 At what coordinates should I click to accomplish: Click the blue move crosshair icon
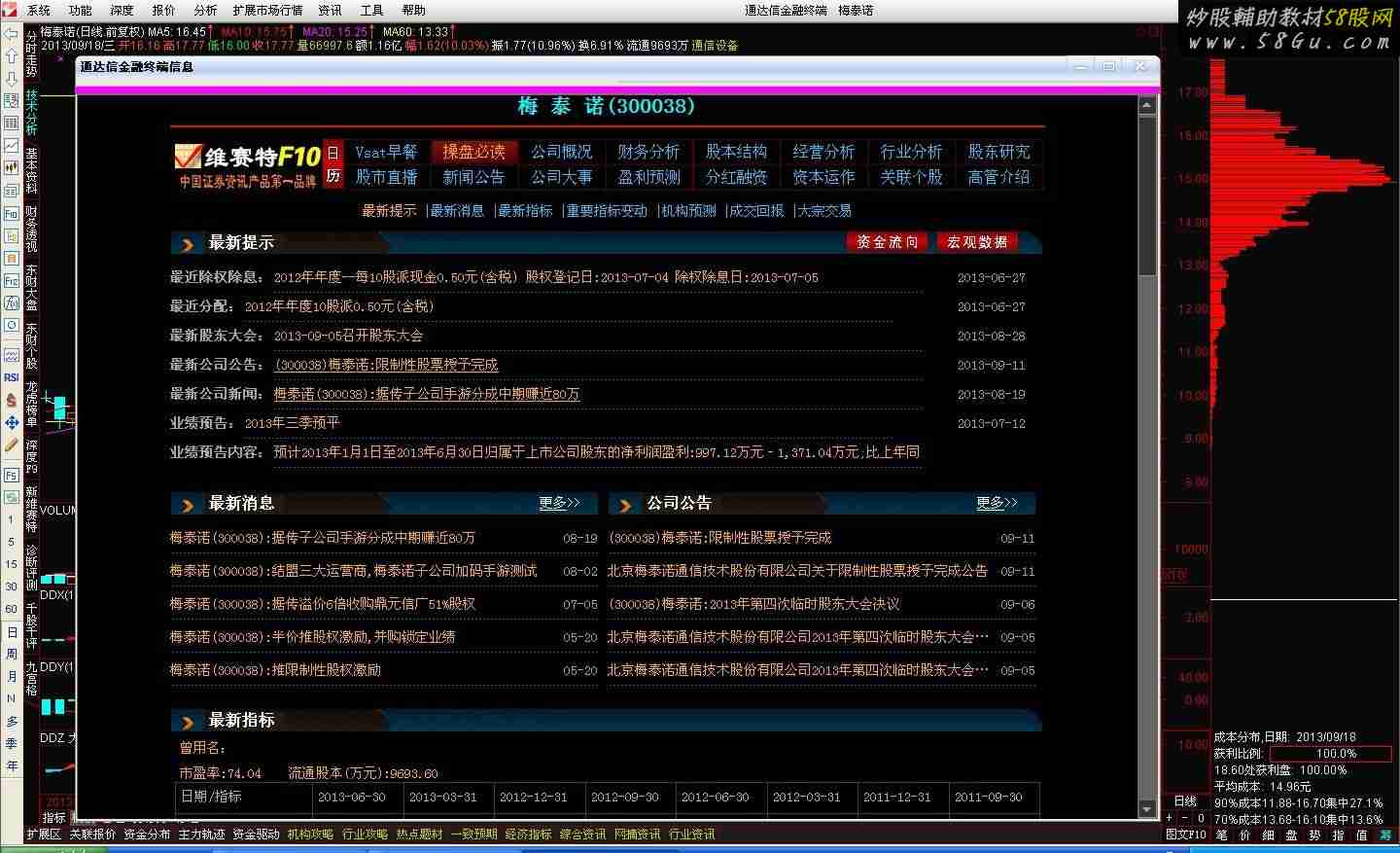[11, 422]
